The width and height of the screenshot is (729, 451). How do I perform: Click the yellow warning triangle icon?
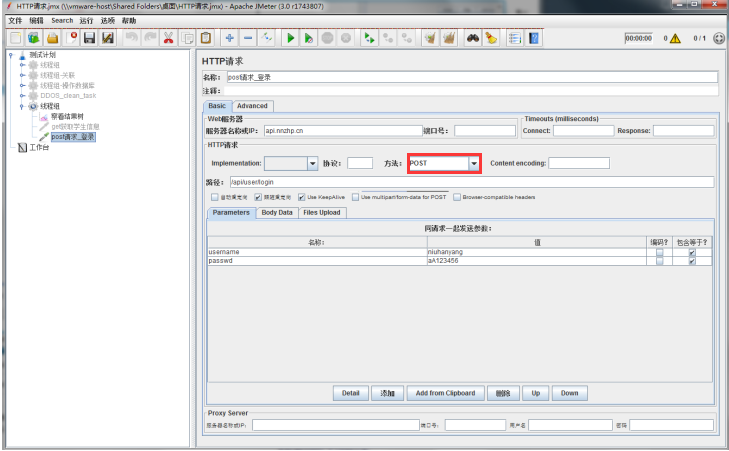click(675, 39)
